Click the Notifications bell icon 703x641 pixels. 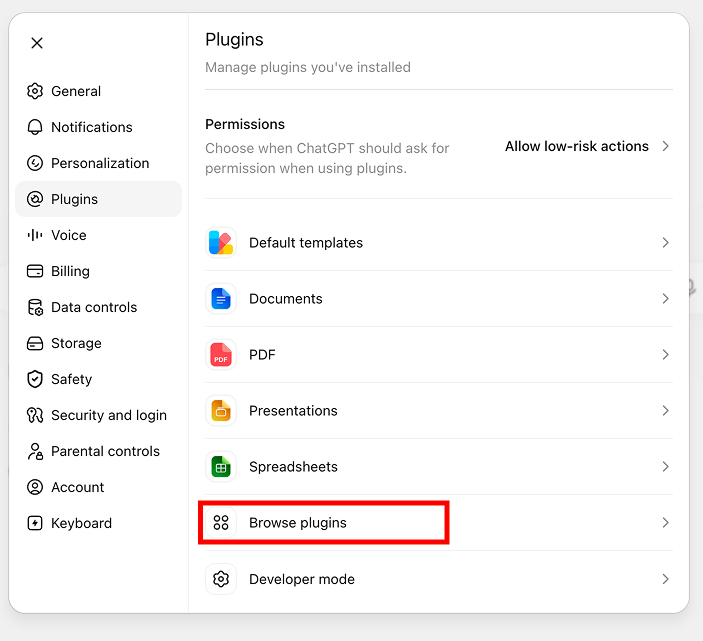click(35, 127)
